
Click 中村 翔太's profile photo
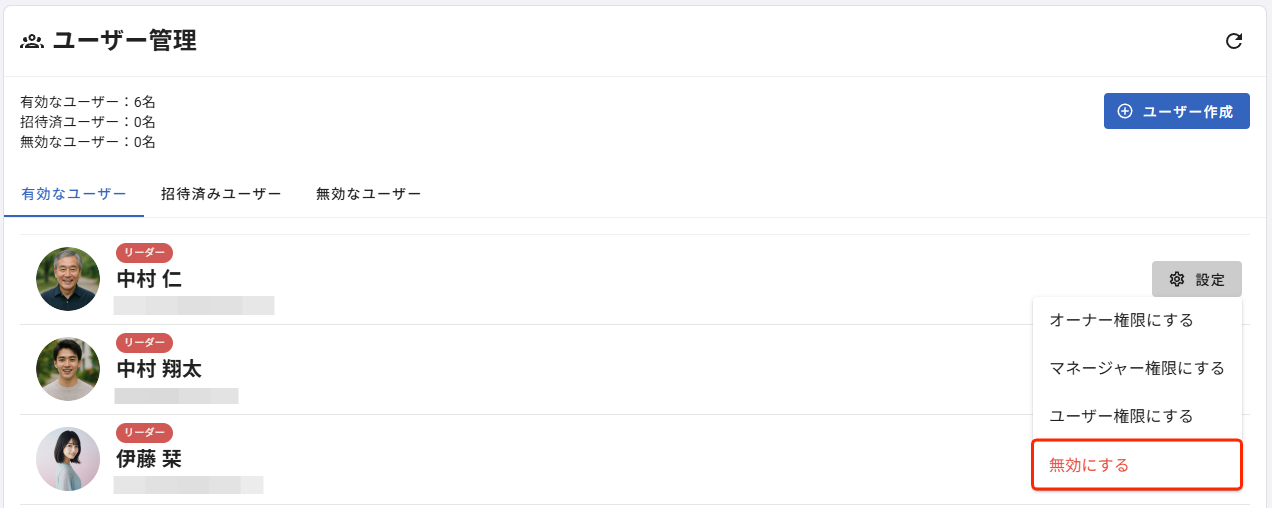tap(68, 369)
